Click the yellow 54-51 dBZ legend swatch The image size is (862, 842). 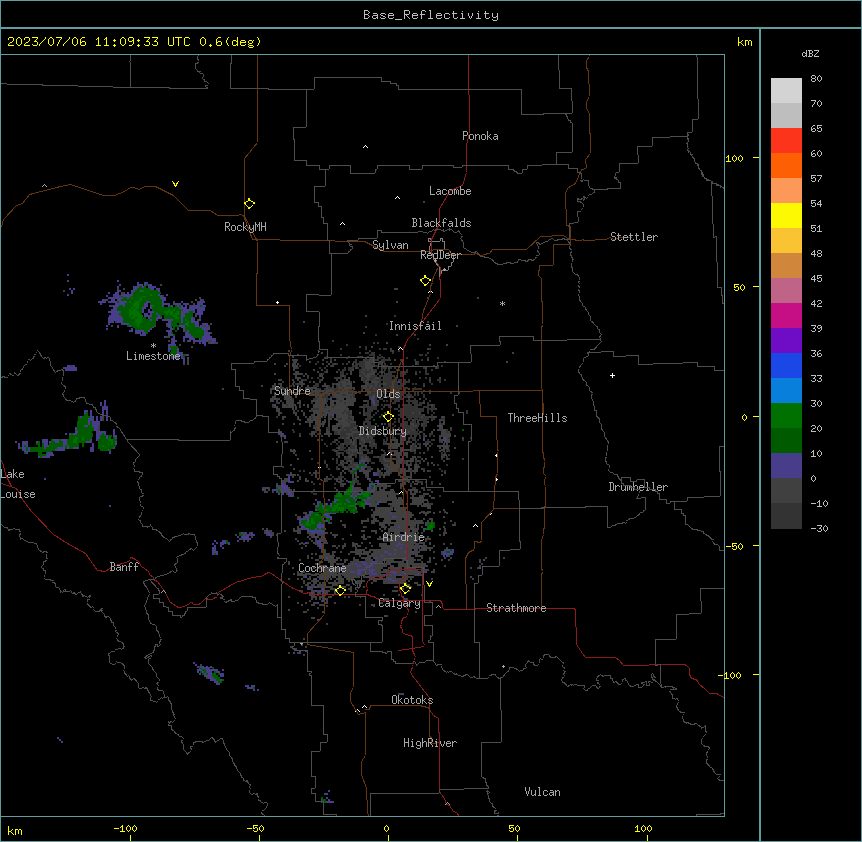[786, 215]
